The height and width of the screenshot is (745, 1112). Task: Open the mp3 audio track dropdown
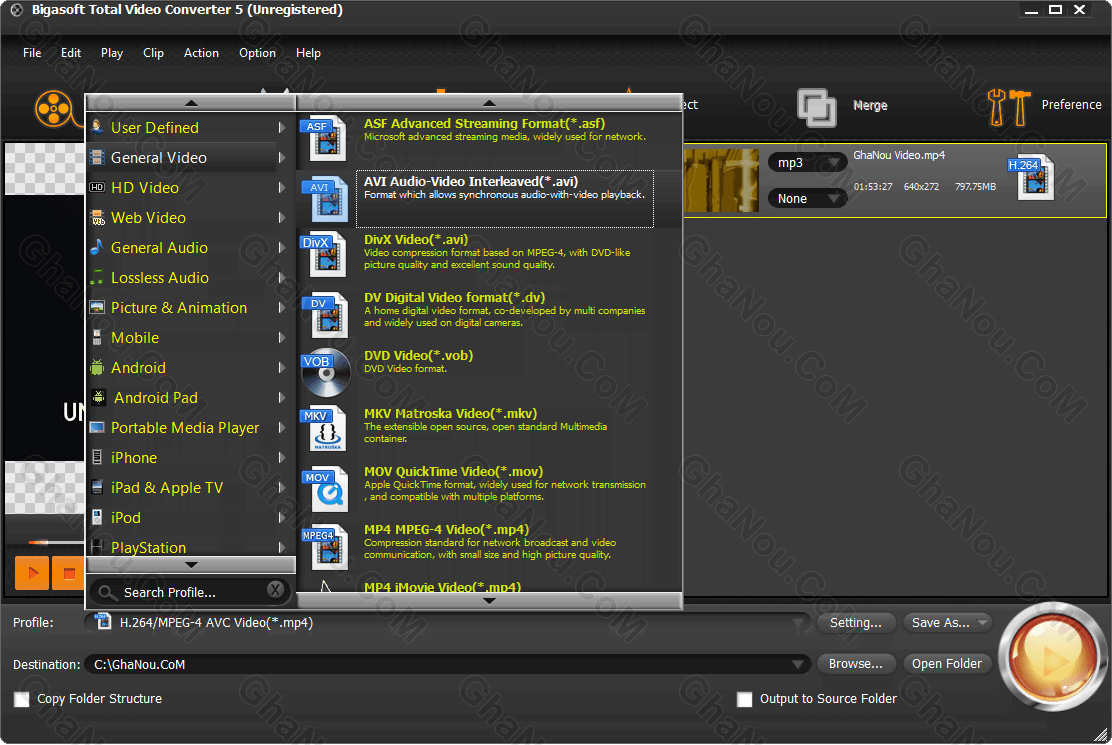(807, 163)
